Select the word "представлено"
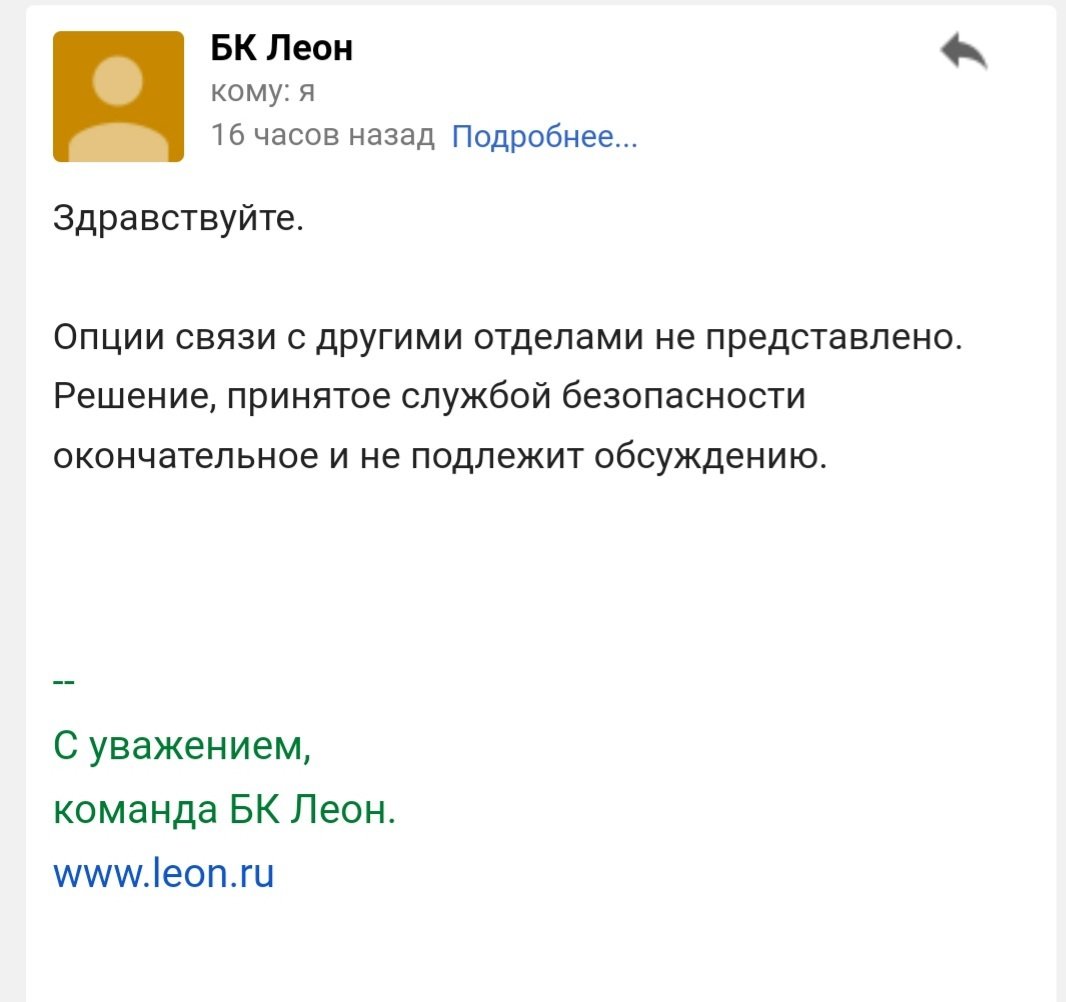This screenshot has width=1066, height=1002. [x=833, y=338]
